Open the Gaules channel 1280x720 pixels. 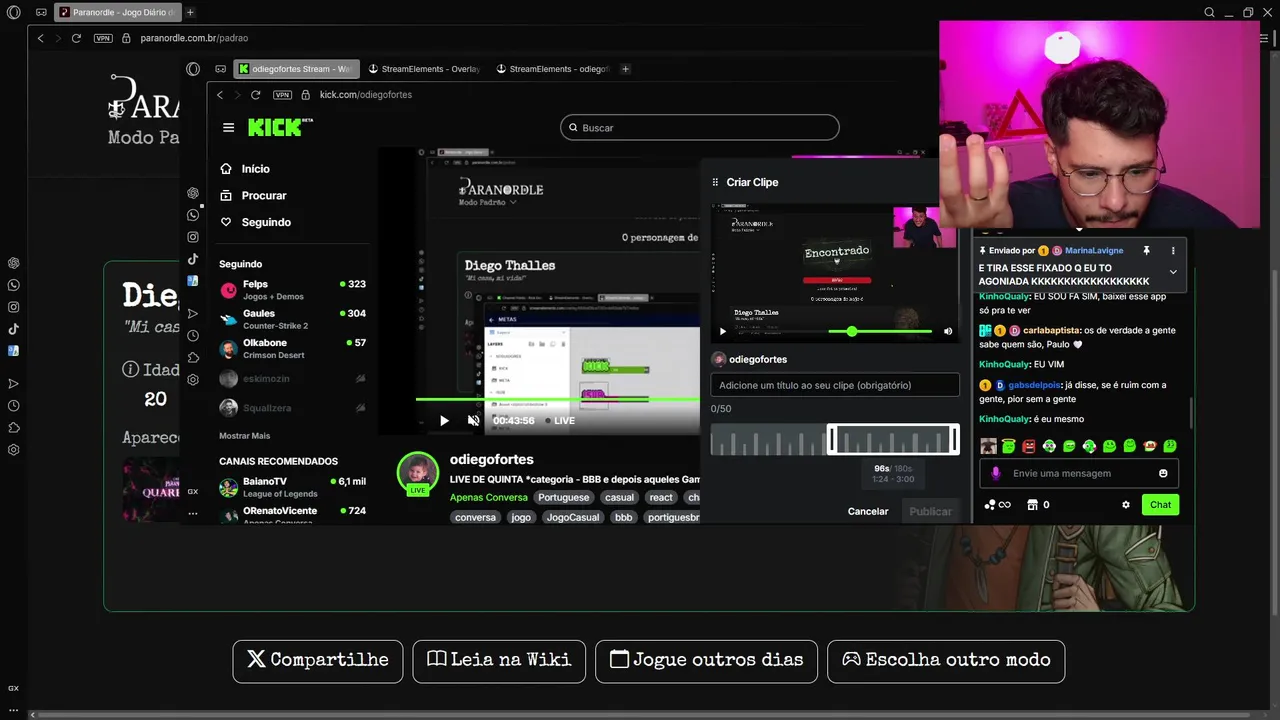[292, 319]
